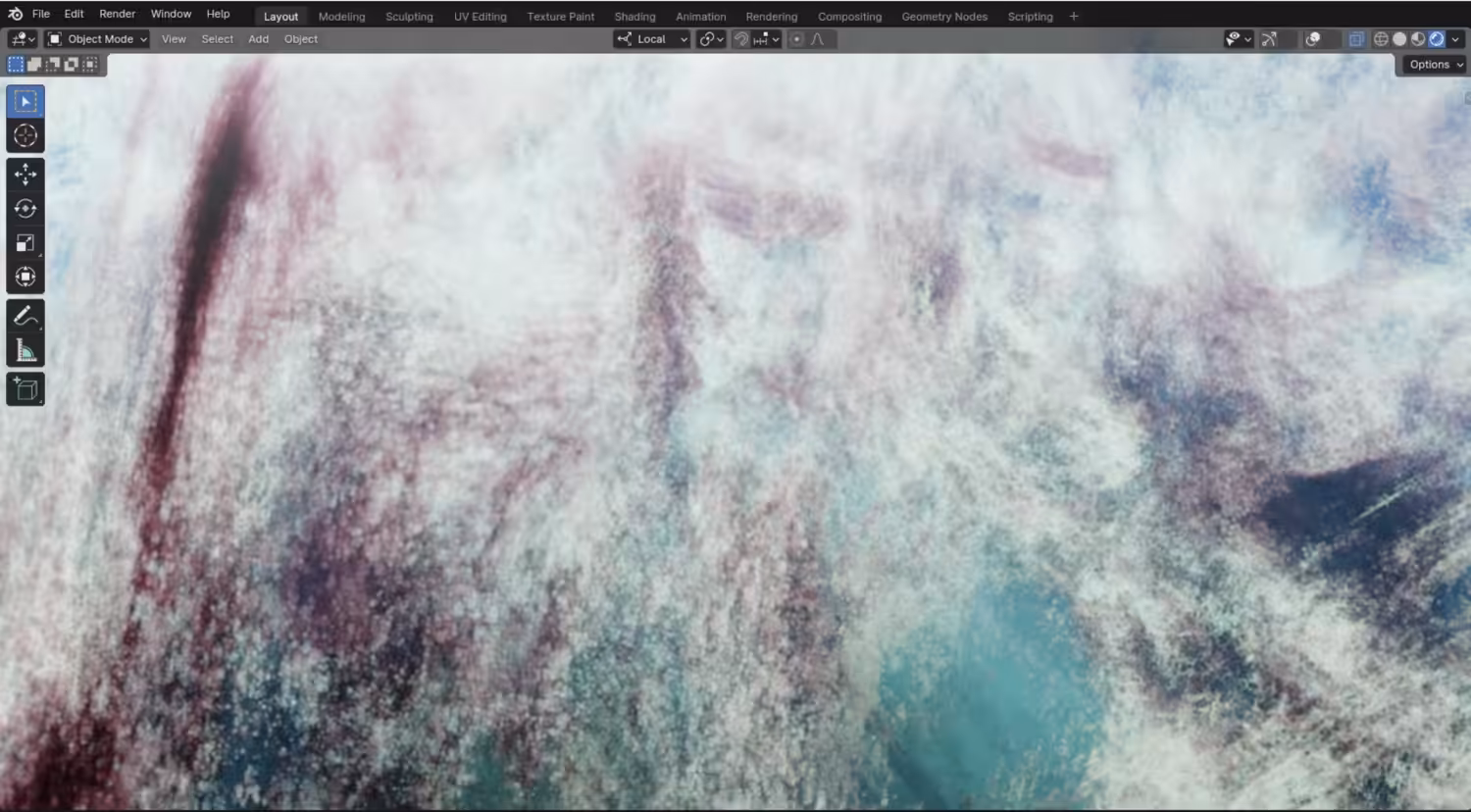Toggle viewport gizmos display
The height and width of the screenshot is (812, 1471).
pyautogui.click(x=1269, y=39)
